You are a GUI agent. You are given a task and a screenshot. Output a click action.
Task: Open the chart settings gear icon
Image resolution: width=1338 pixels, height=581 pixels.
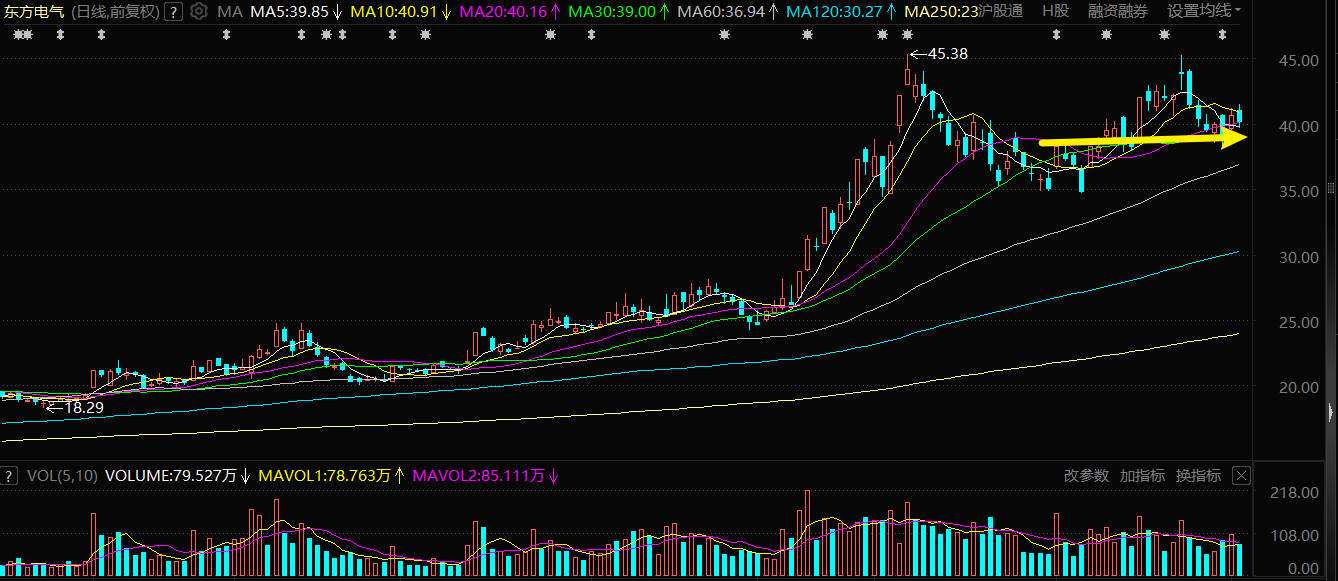tap(198, 12)
